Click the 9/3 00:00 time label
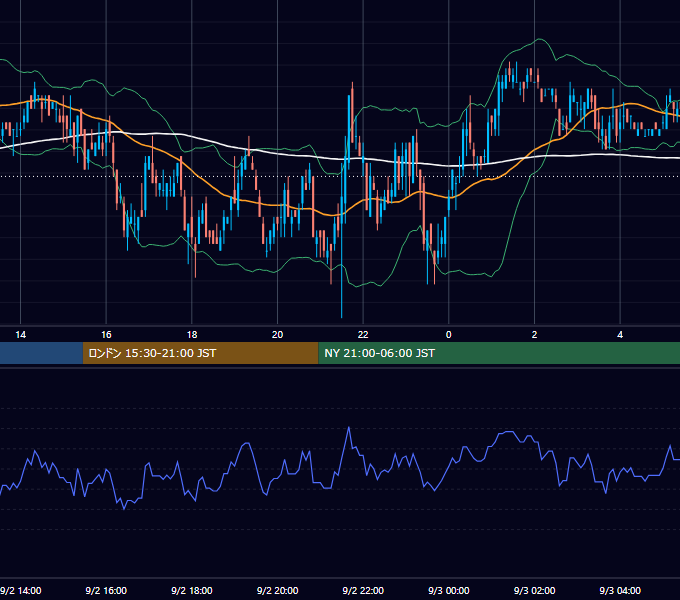The image size is (680, 600). (x=449, y=590)
